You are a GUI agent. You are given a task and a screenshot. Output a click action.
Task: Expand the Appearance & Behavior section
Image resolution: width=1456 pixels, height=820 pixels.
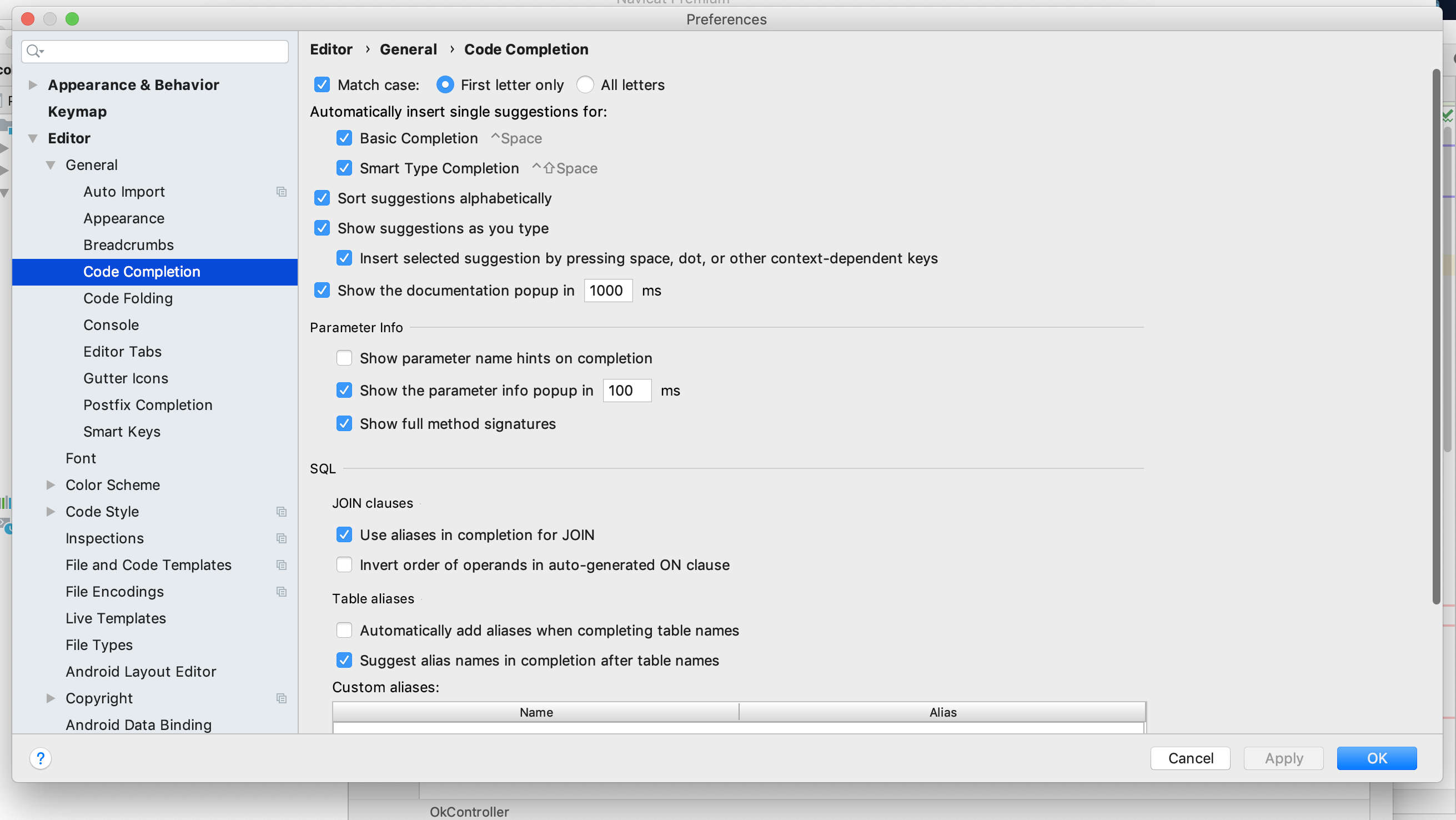pos(33,85)
